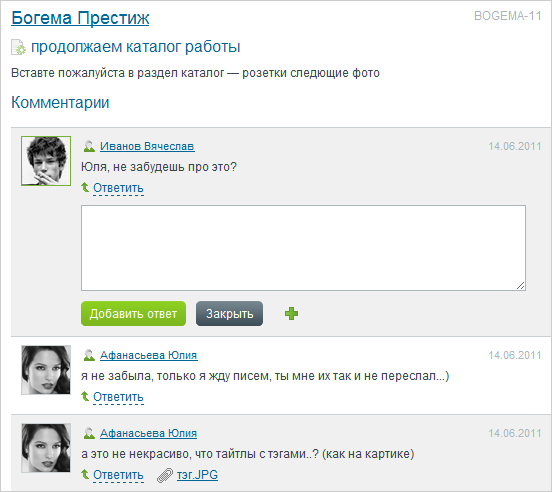
Task: Click the task title продолжаем каталог работы
Action: click(136, 46)
